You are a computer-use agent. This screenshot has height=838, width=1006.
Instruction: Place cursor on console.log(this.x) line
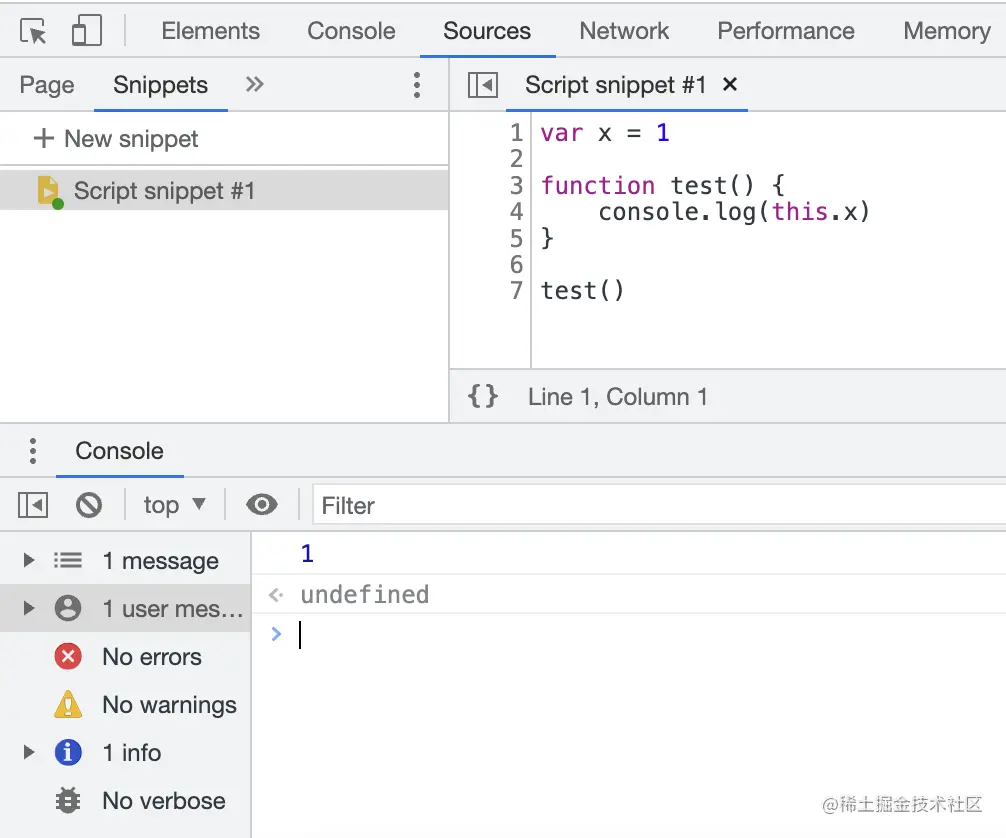(734, 212)
